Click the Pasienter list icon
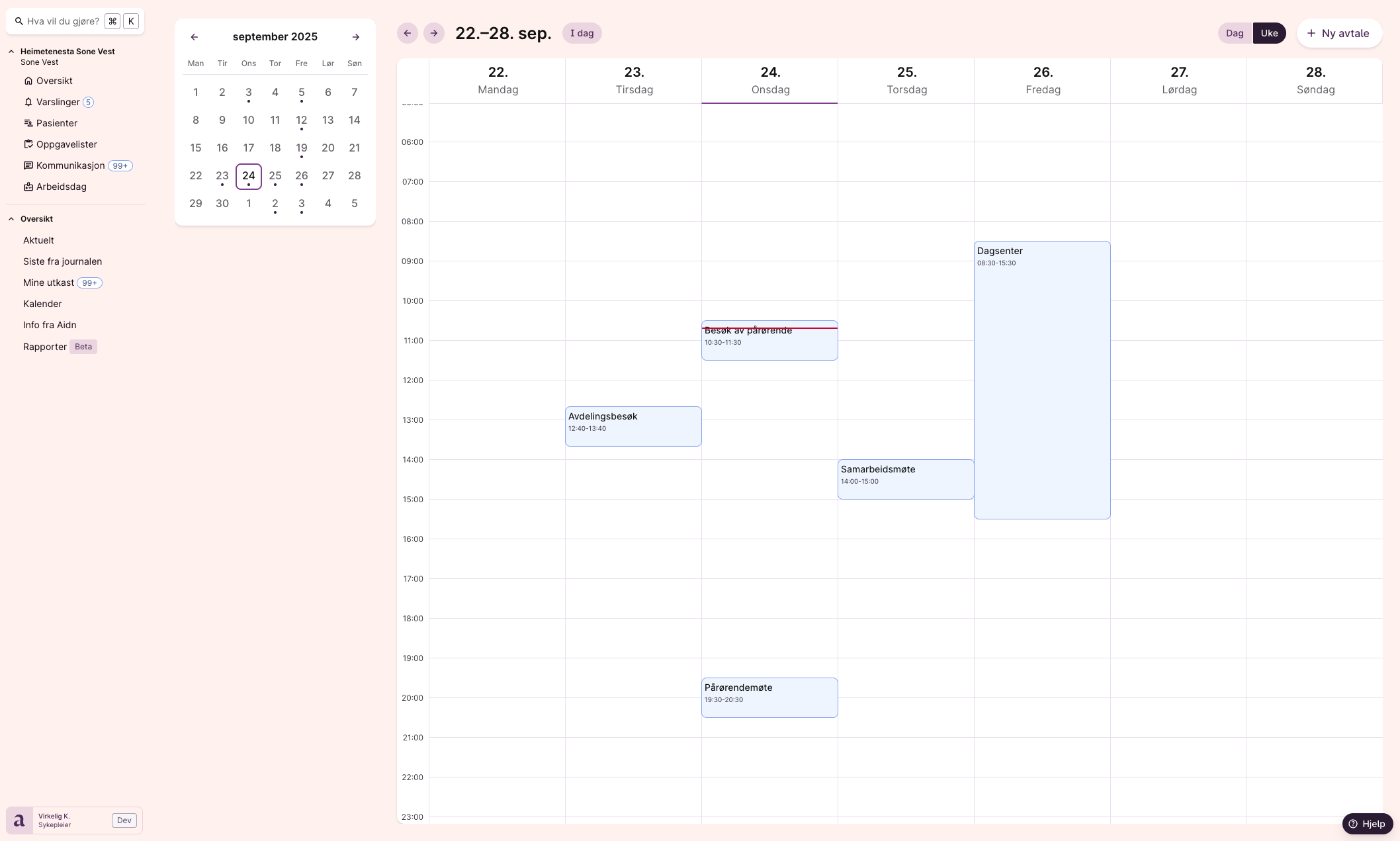 click(28, 123)
